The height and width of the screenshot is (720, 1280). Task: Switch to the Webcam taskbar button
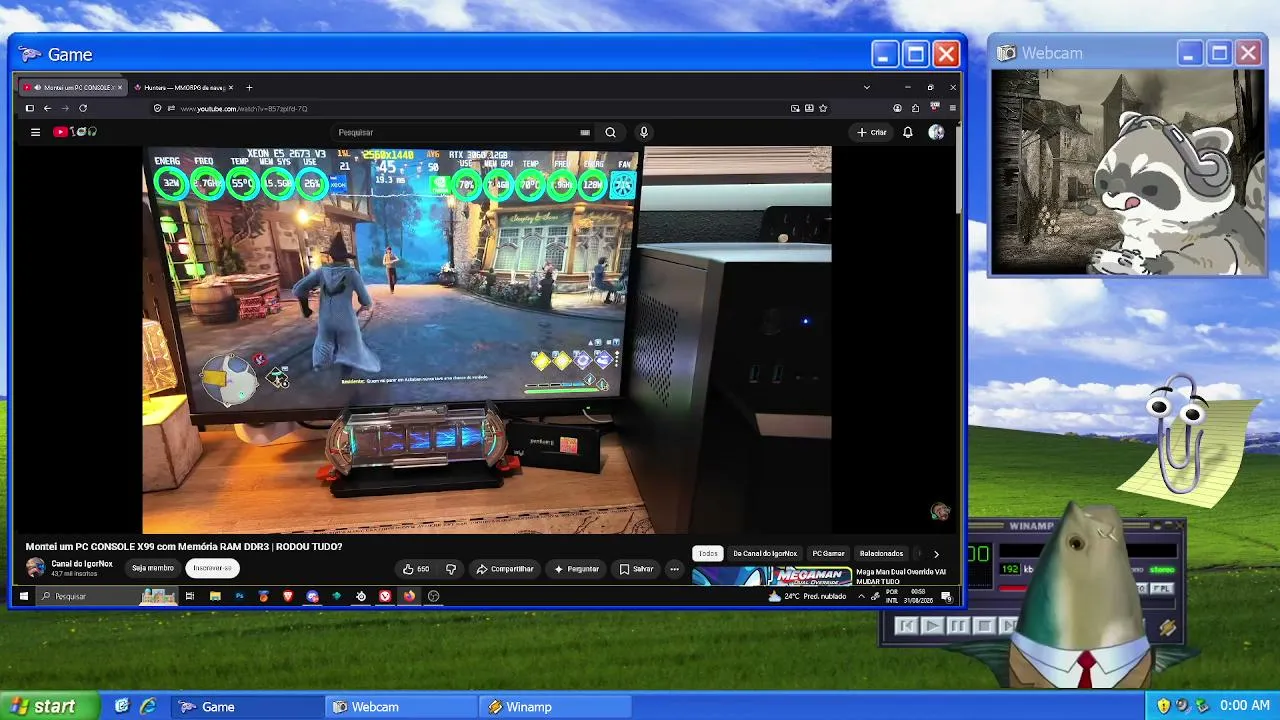402,707
